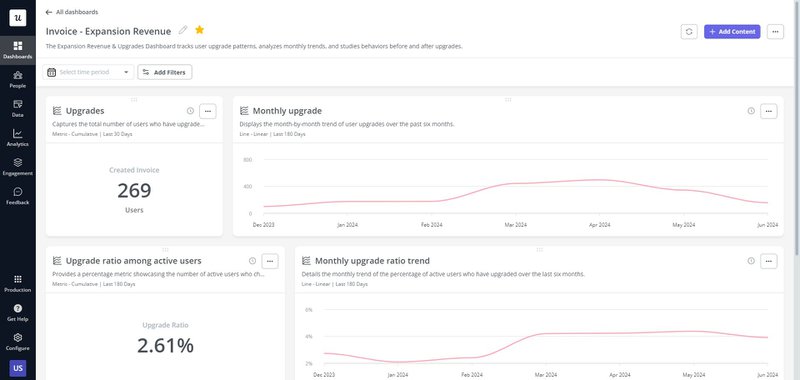
Task: Click clock icon on Upgrade ratio among active users
Action: [252, 261]
